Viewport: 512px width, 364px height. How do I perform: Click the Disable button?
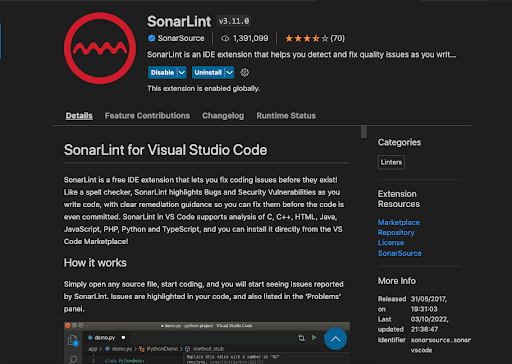coord(162,72)
